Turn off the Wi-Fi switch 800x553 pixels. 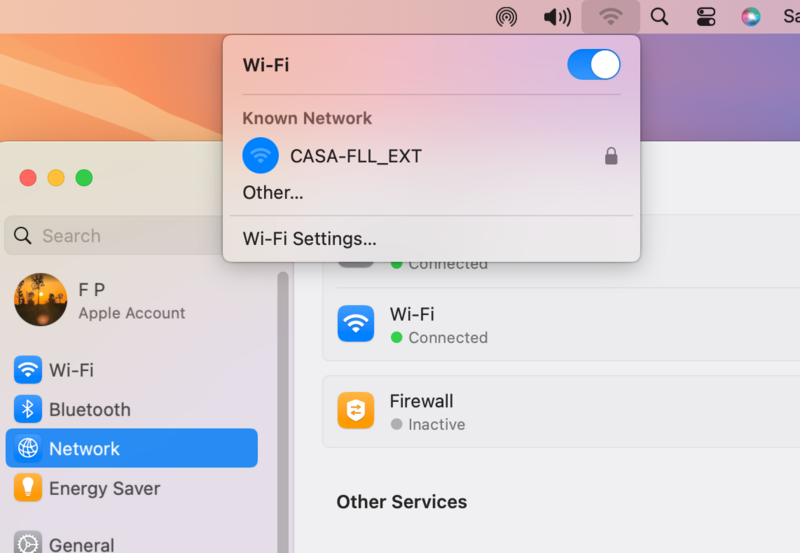(x=593, y=65)
